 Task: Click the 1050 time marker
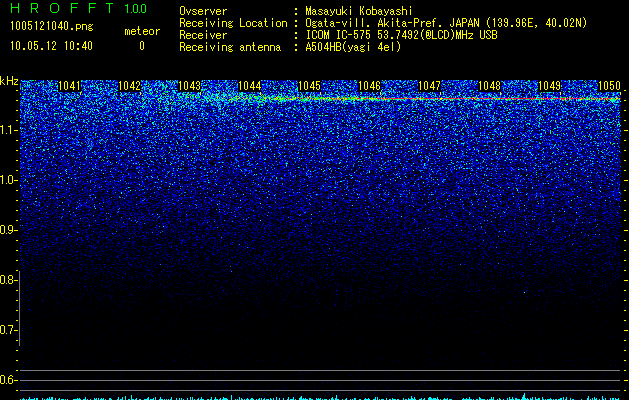609,86
